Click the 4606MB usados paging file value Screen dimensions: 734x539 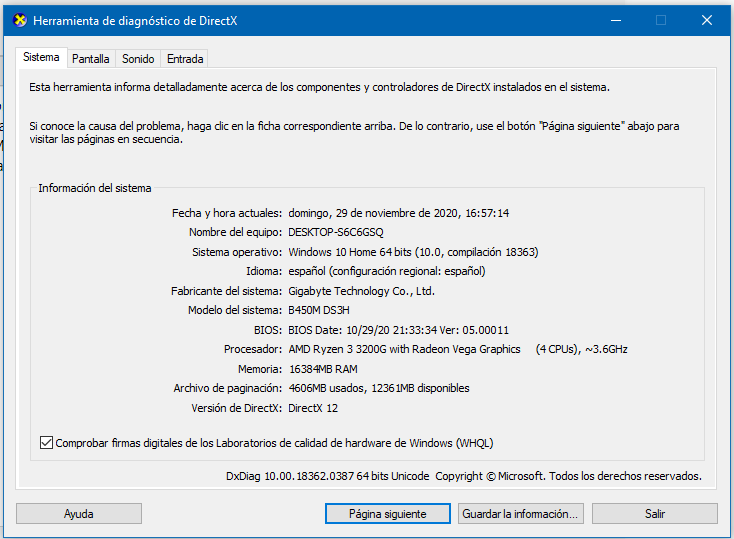379,388
